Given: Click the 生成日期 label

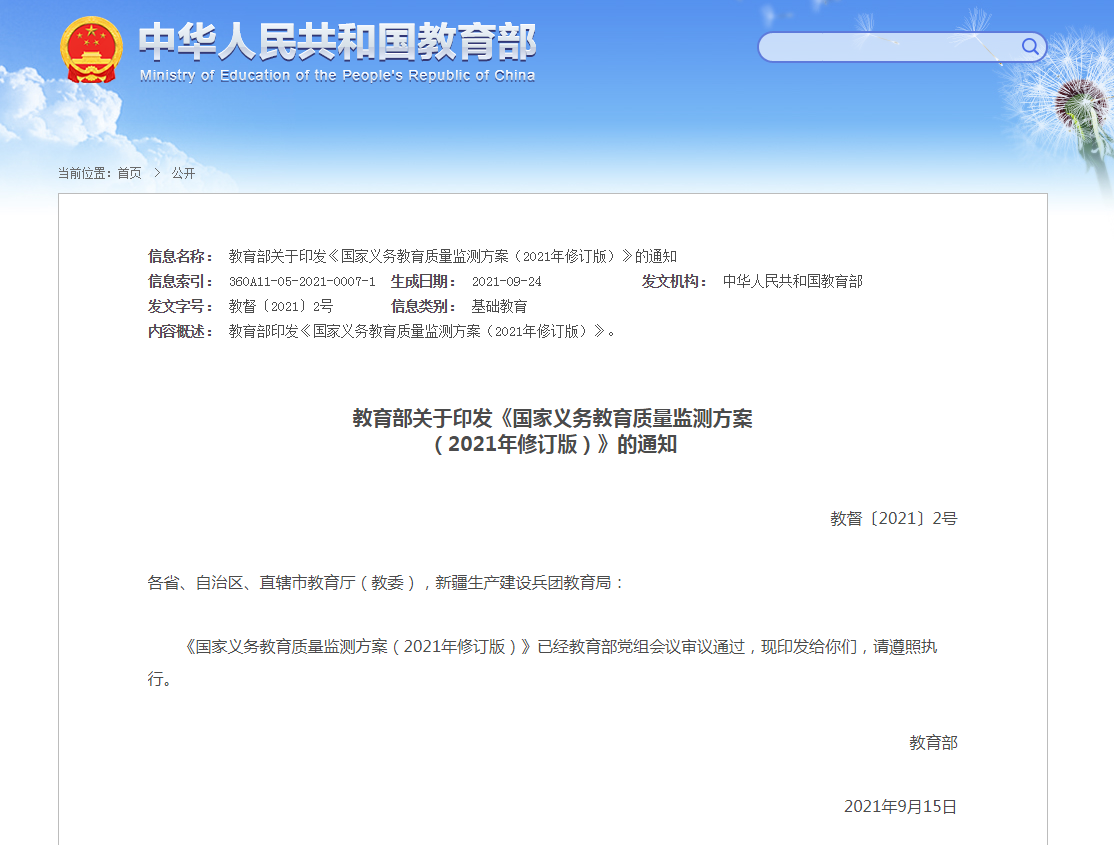Looking at the screenshot, I should pyautogui.click(x=423, y=281).
